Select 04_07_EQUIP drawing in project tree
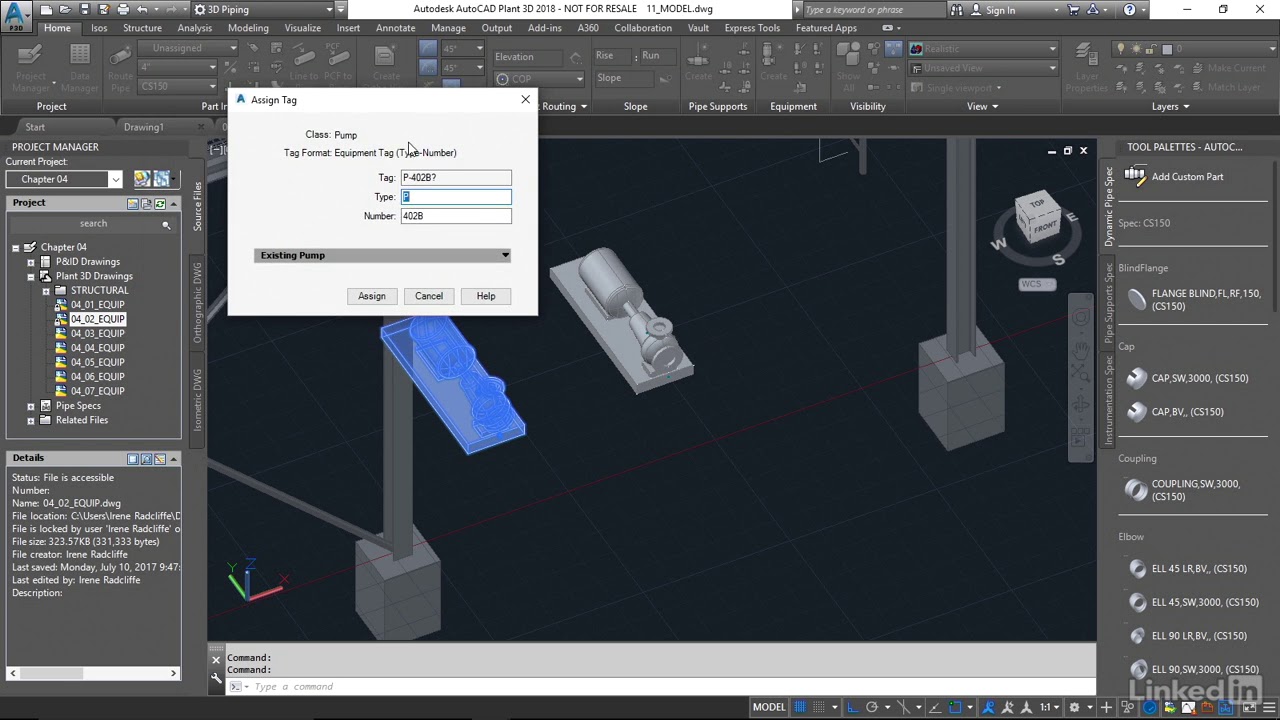The width and height of the screenshot is (1280, 720). pos(97,391)
